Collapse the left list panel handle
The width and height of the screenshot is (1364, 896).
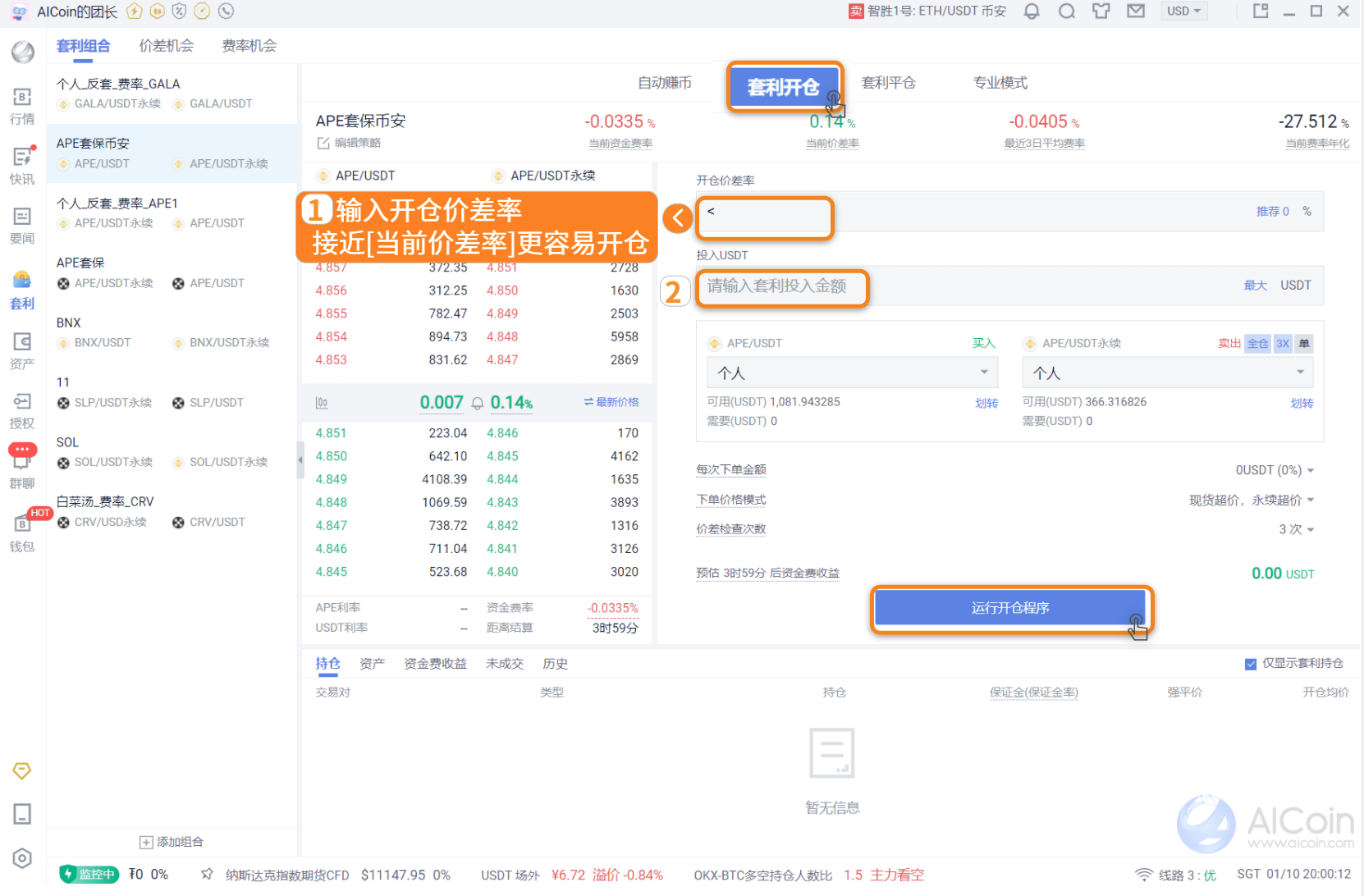tap(300, 459)
